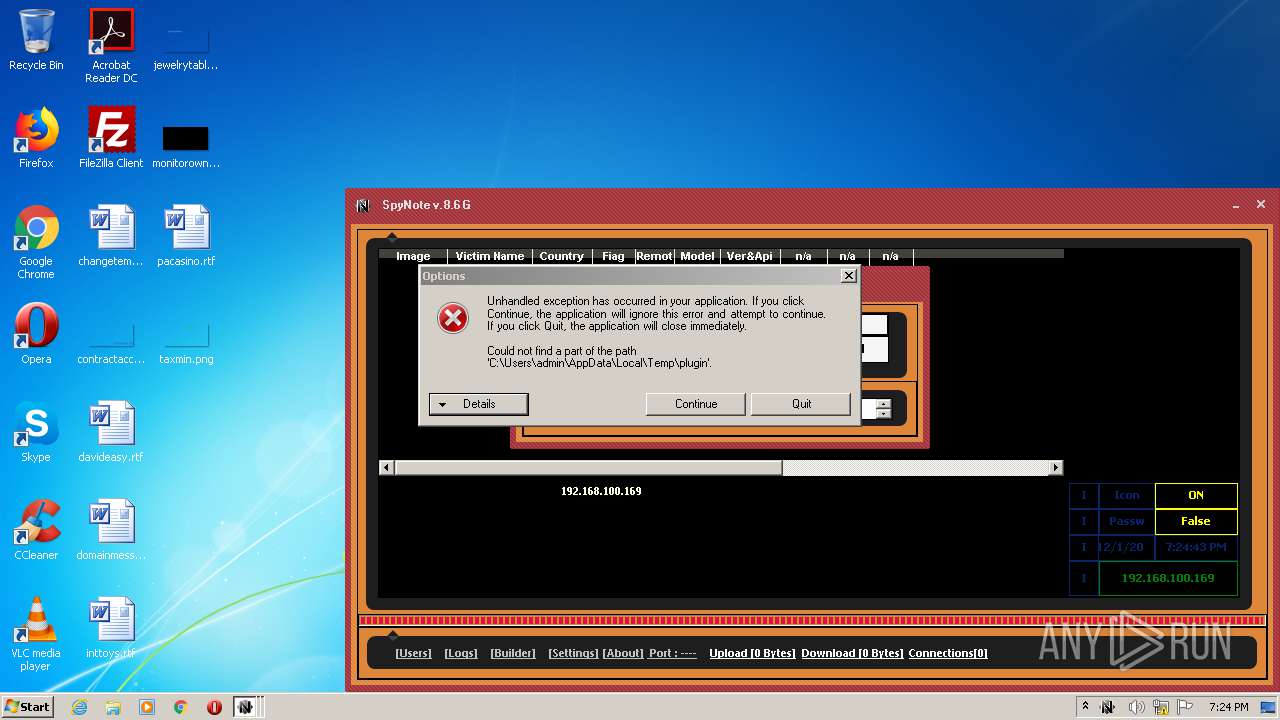Open Windows Explorer from taskbar
The image size is (1280, 720).
pyautogui.click(x=113, y=707)
